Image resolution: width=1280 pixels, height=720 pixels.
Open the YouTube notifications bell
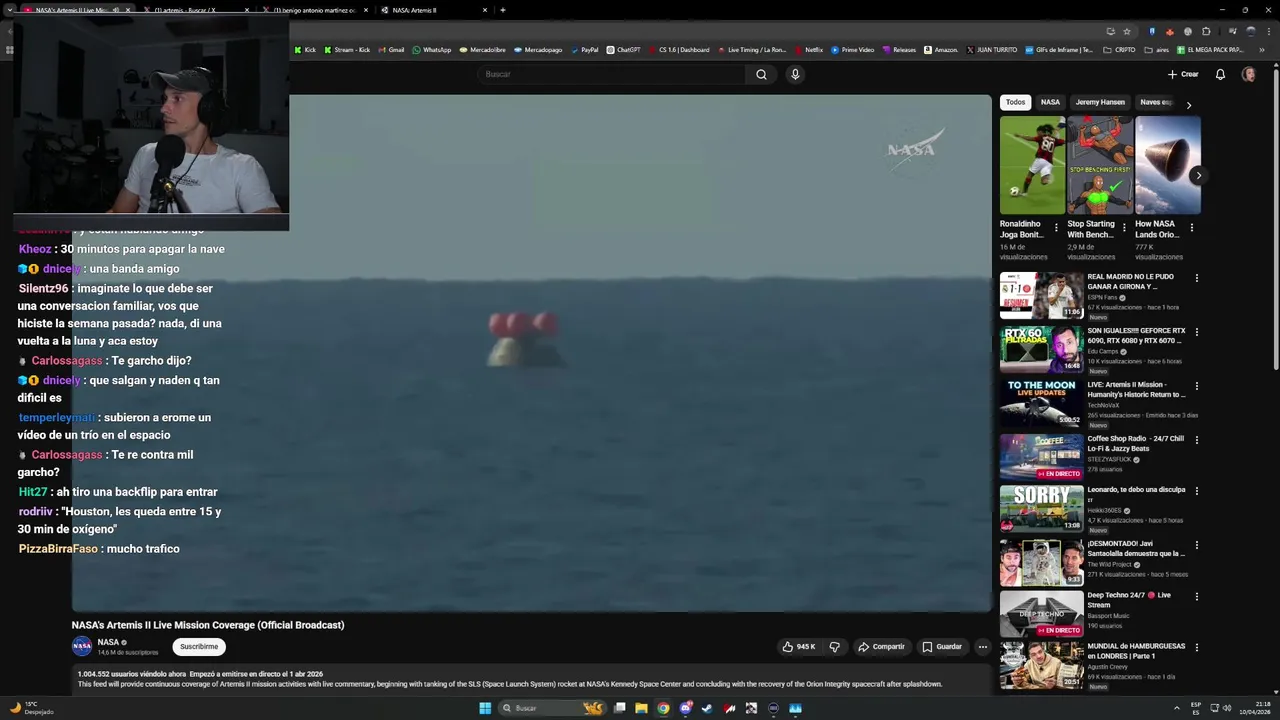coord(1220,74)
